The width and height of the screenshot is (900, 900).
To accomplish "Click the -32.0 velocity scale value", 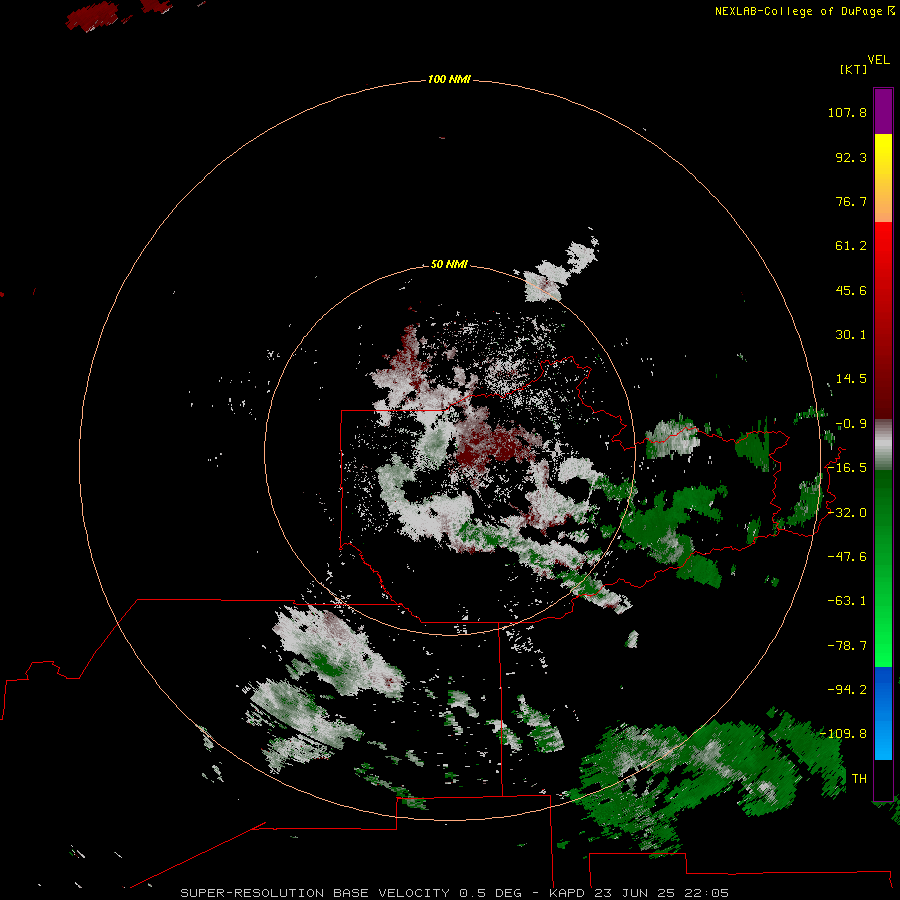I will 847,513.
